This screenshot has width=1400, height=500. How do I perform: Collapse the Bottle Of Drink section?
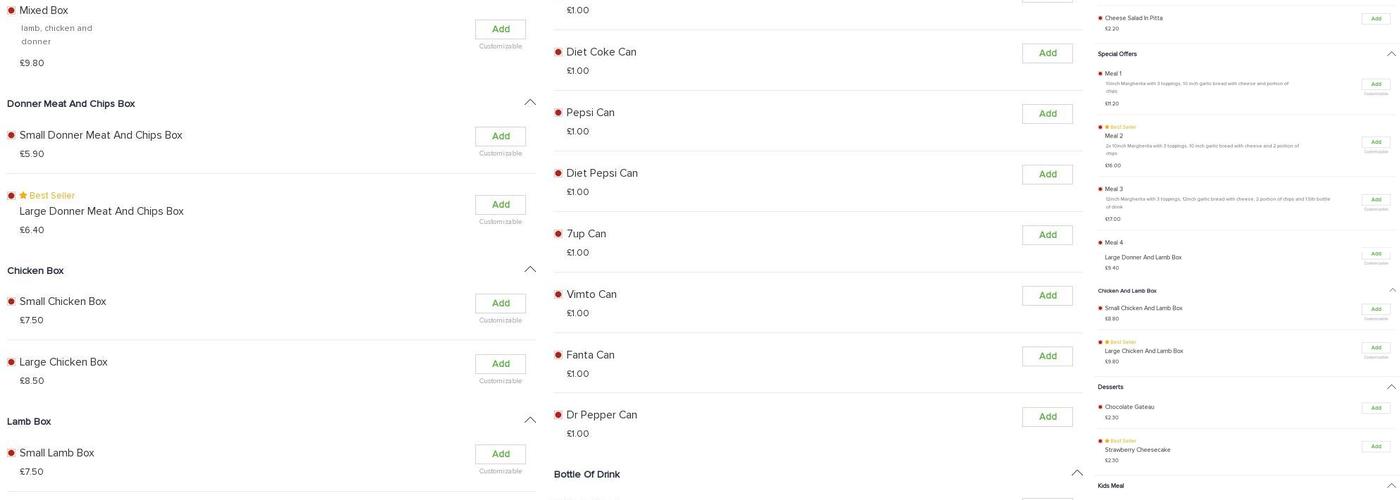[x=1077, y=474]
